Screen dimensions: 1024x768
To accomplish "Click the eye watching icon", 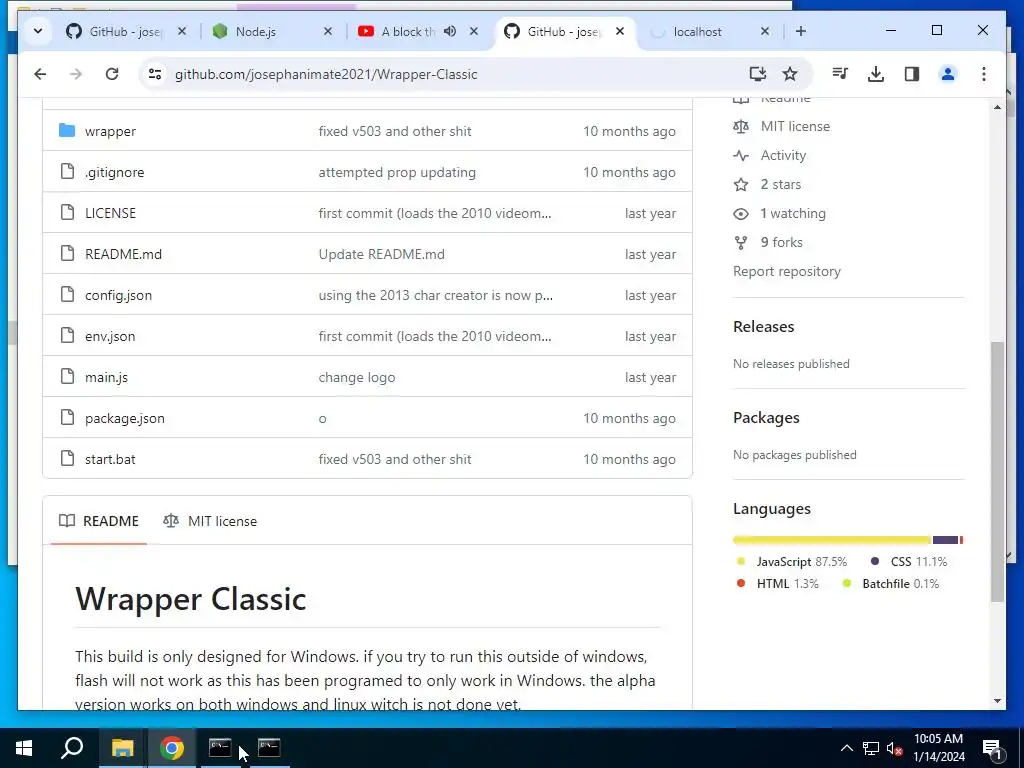I will pos(741,214).
